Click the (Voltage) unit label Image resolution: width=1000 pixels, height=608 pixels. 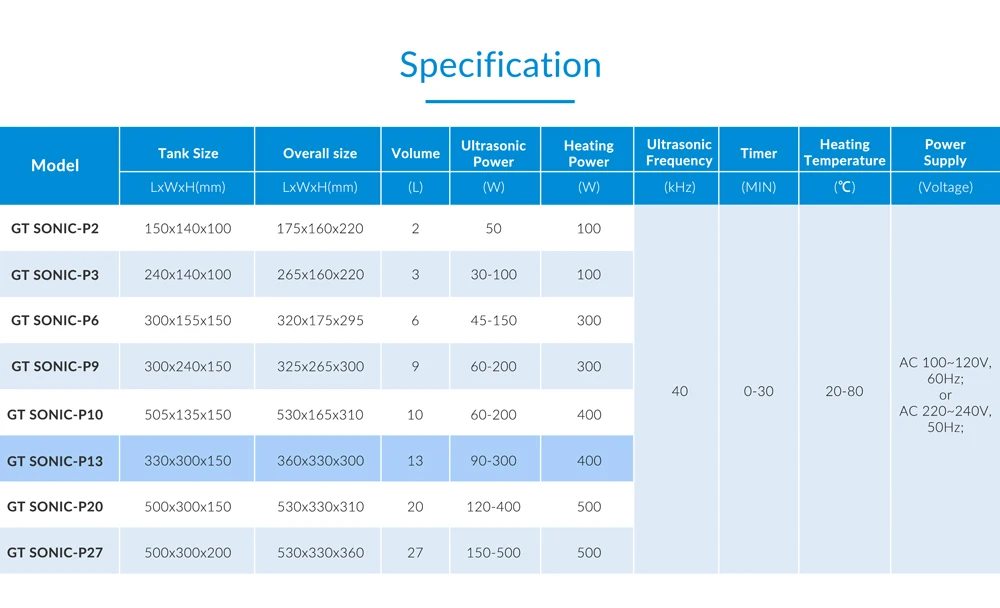pos(945,187)
